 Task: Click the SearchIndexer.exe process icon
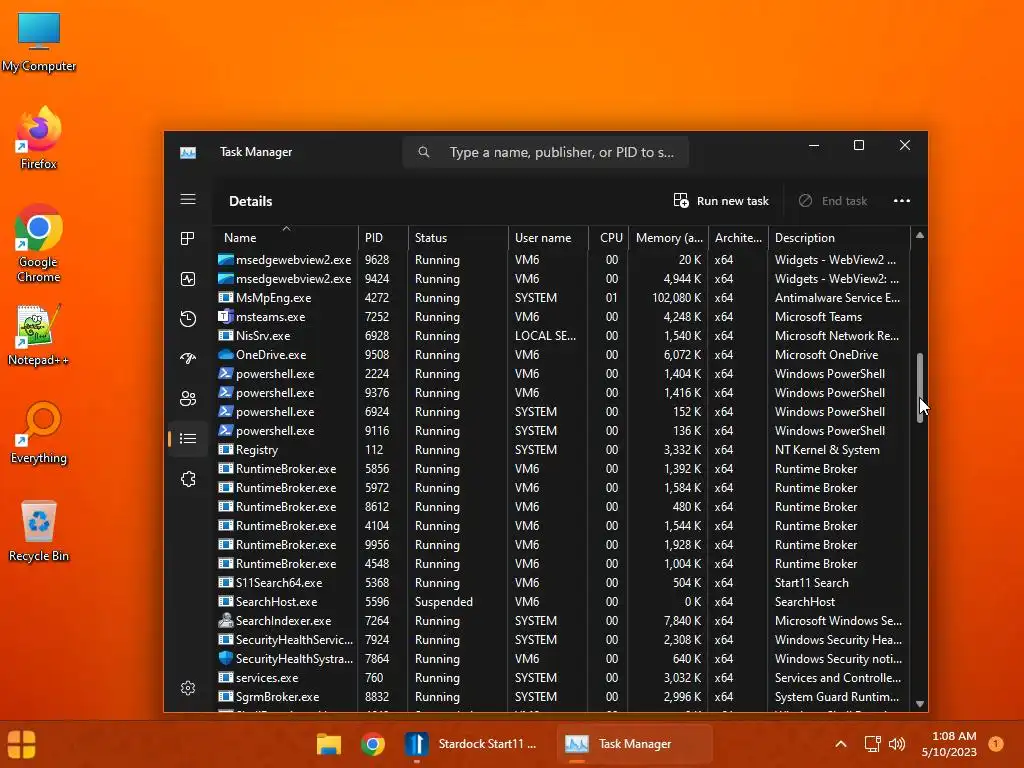[225, 620]
